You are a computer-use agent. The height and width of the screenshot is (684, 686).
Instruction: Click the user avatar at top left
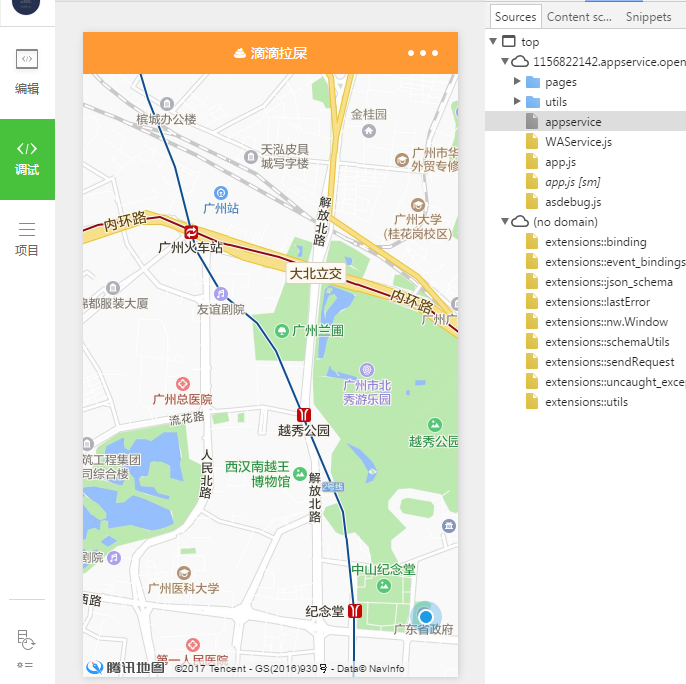click(26, 6)
